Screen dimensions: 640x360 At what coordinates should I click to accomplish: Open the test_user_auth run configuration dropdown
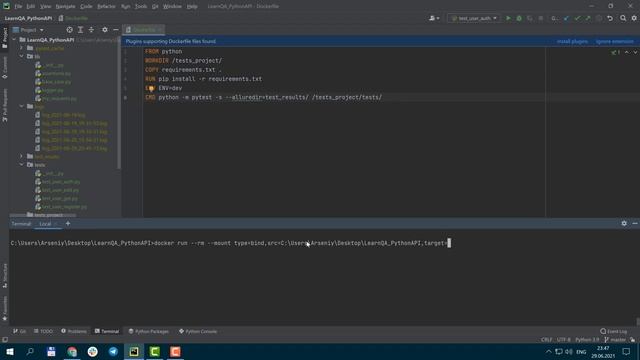click(474, 18)
